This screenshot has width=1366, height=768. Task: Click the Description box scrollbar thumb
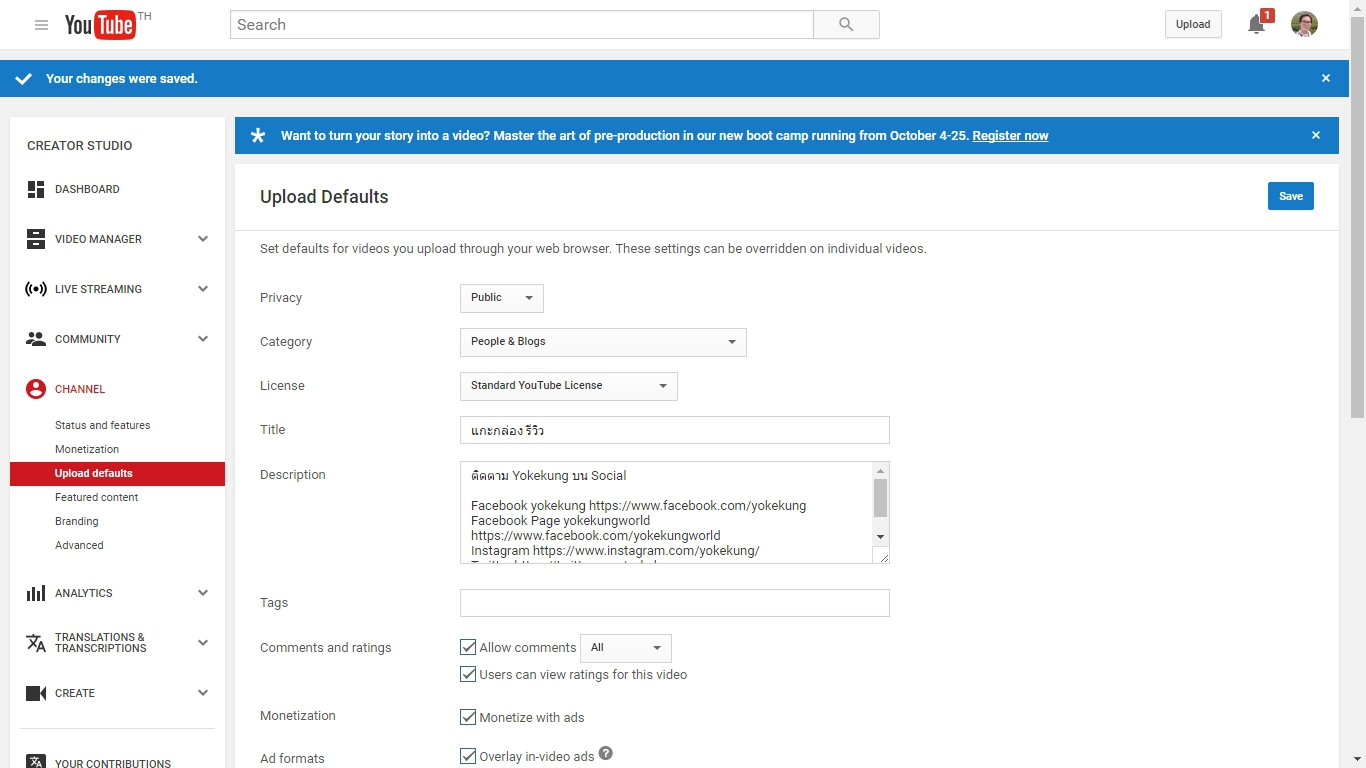[880, 497]
